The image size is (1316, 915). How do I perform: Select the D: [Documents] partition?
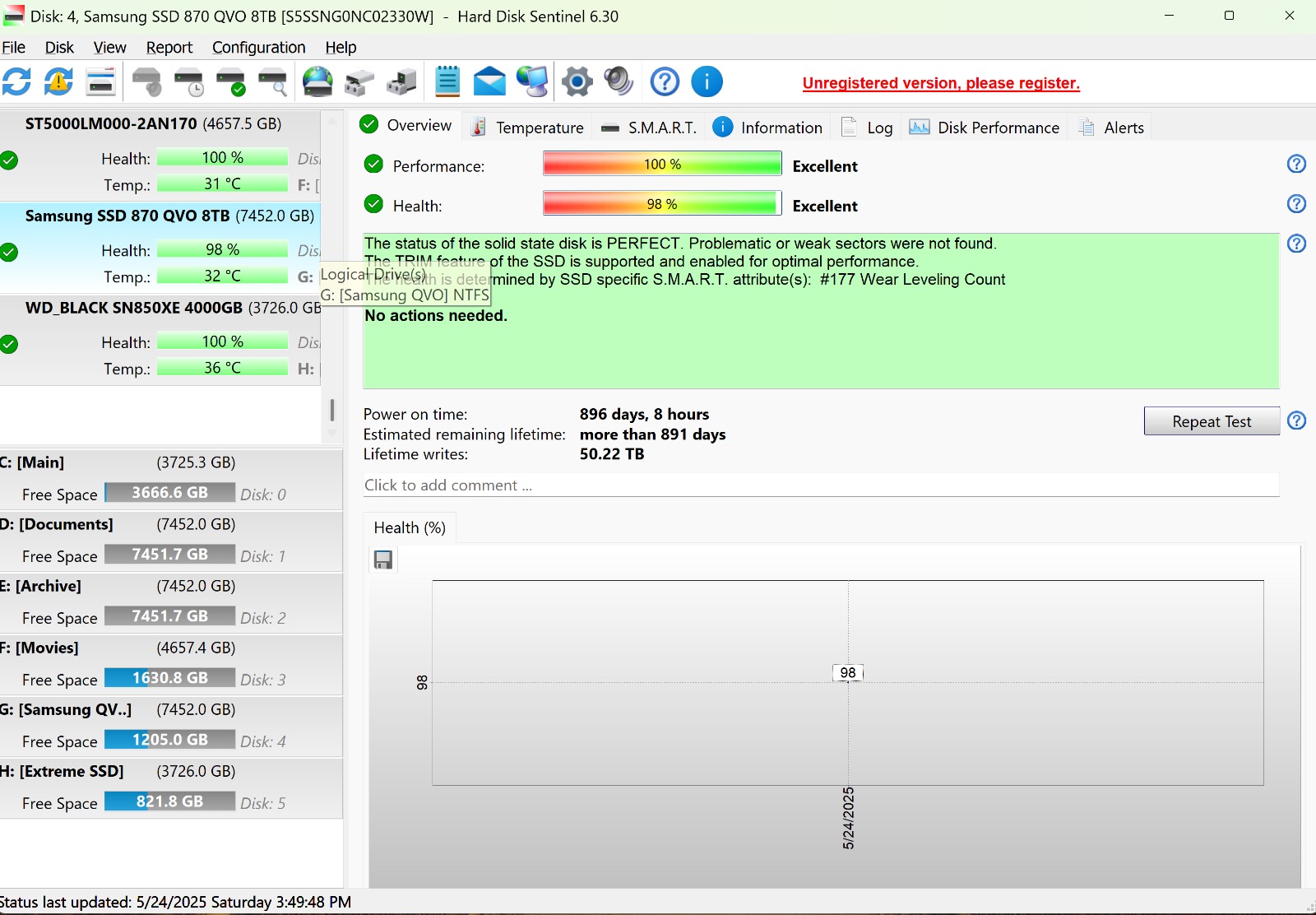[171, 541]
